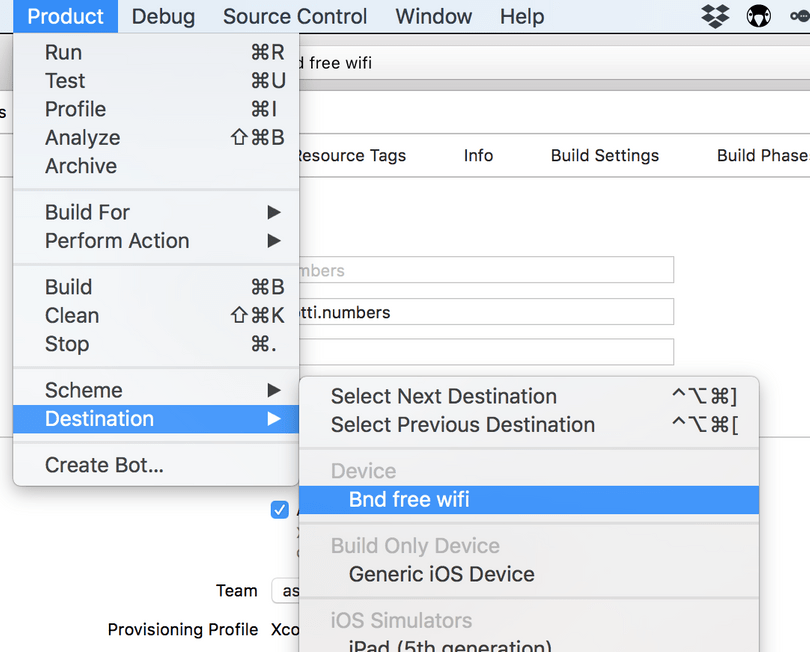Open the Debug menu
Image resolution: width=810 pixels, height=652 pixels.
163,16
